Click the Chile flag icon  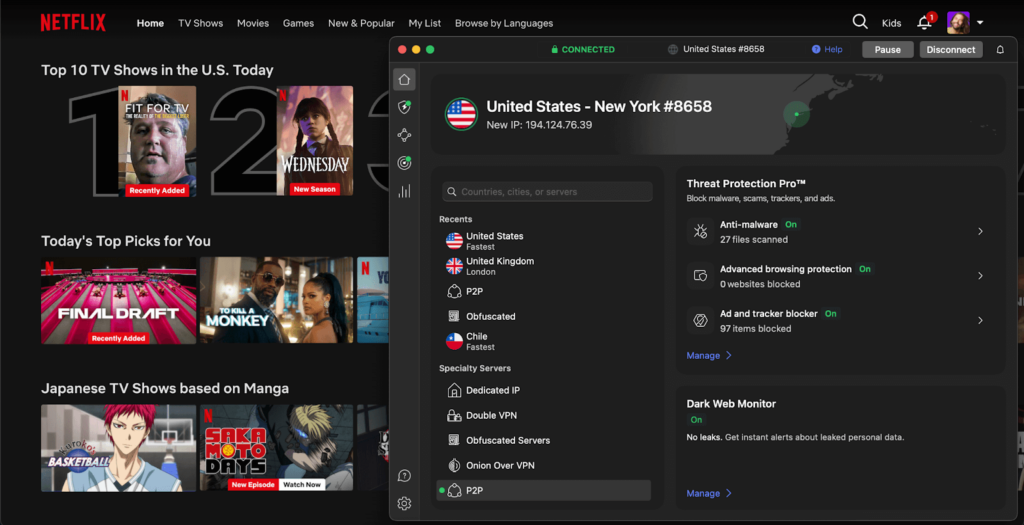click(455, 341)
